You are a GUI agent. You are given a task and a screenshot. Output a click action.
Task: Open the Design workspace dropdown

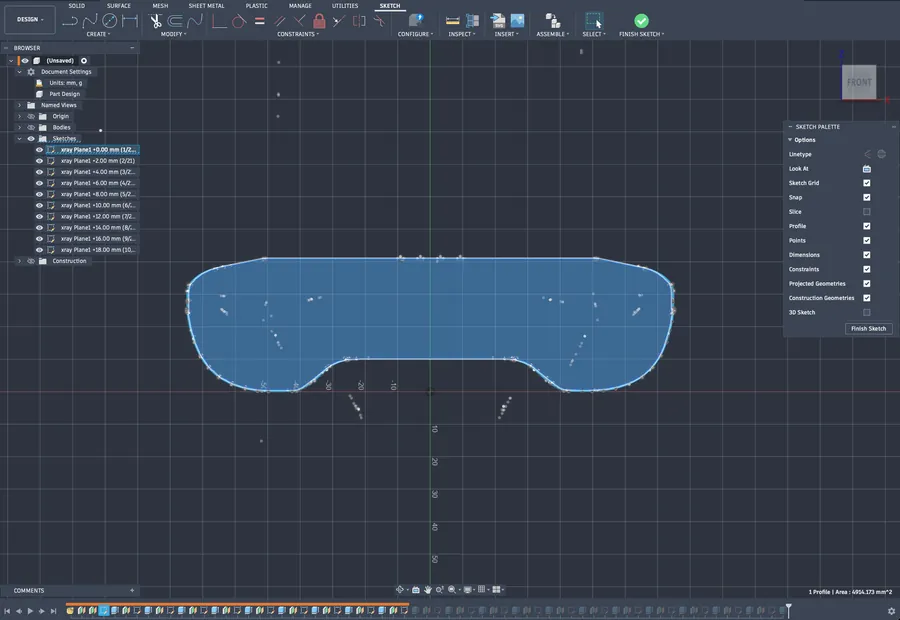click(x=30, y=20)
